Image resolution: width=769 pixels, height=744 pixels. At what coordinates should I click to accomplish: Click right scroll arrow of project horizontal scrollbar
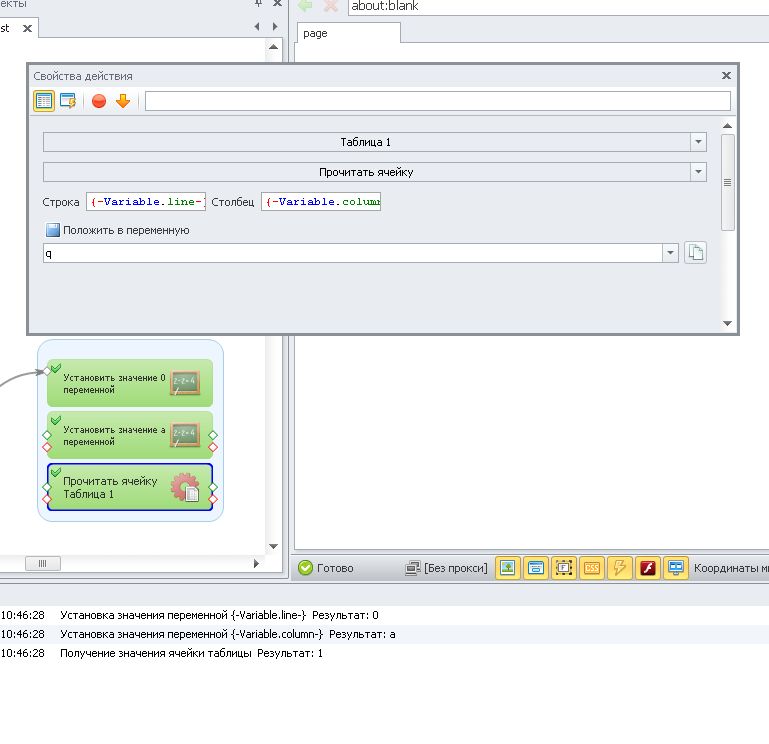click(256, 564)
